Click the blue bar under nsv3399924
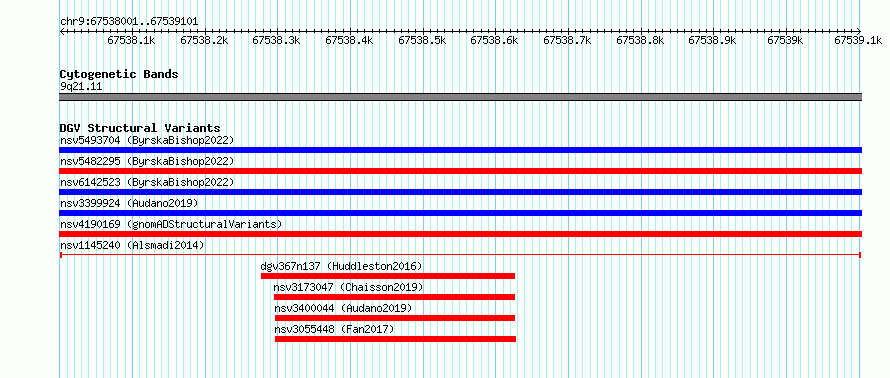This screenshot has width=890, height=378. coord(460,213)
